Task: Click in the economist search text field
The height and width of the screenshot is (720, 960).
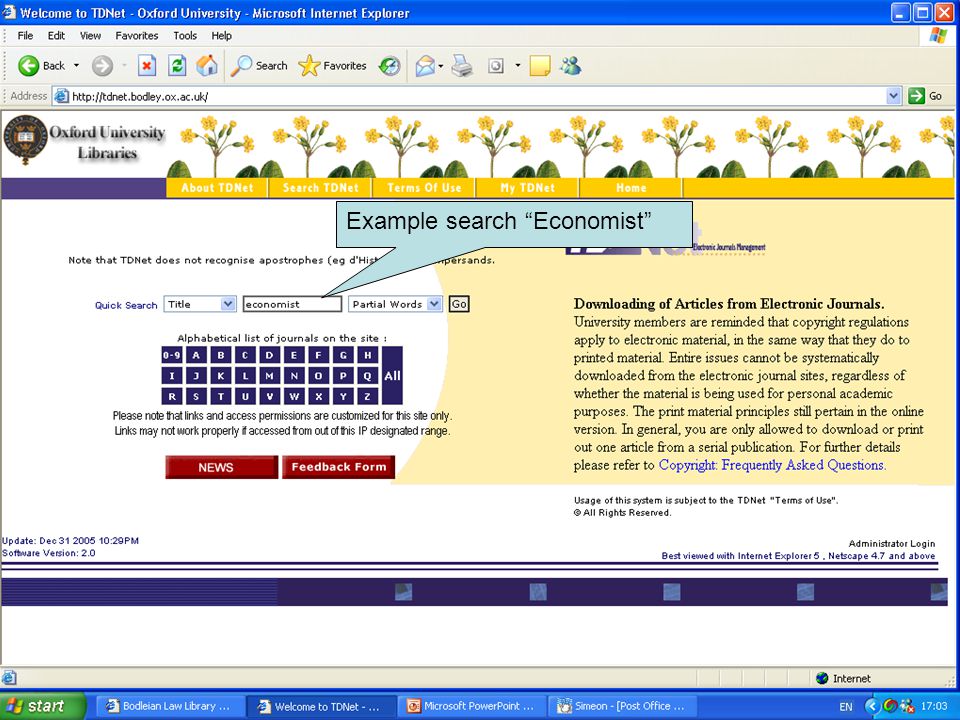Action: [292, 304]
